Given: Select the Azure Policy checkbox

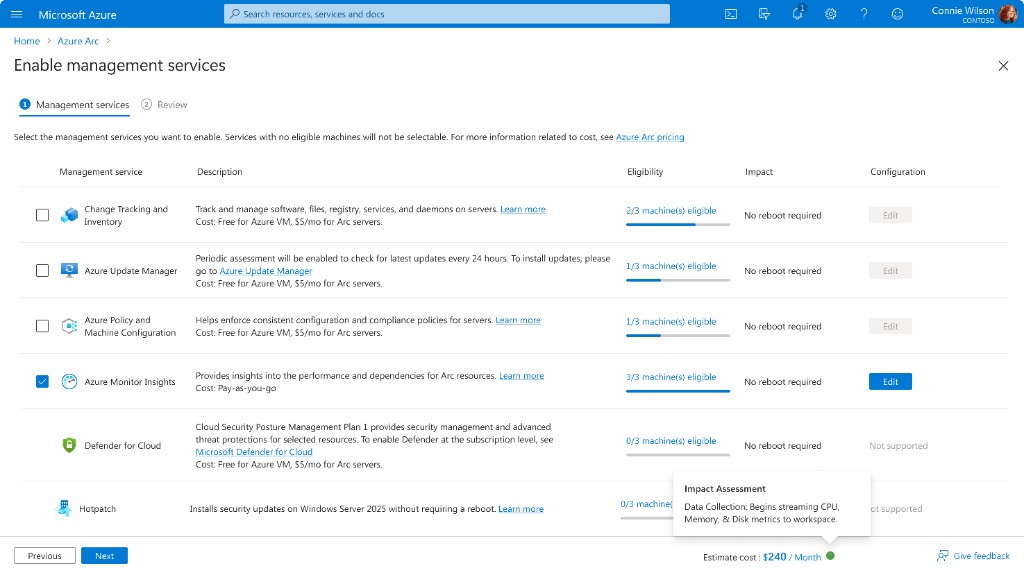Looking at the screenshot, I should click(x=42, y=326).
